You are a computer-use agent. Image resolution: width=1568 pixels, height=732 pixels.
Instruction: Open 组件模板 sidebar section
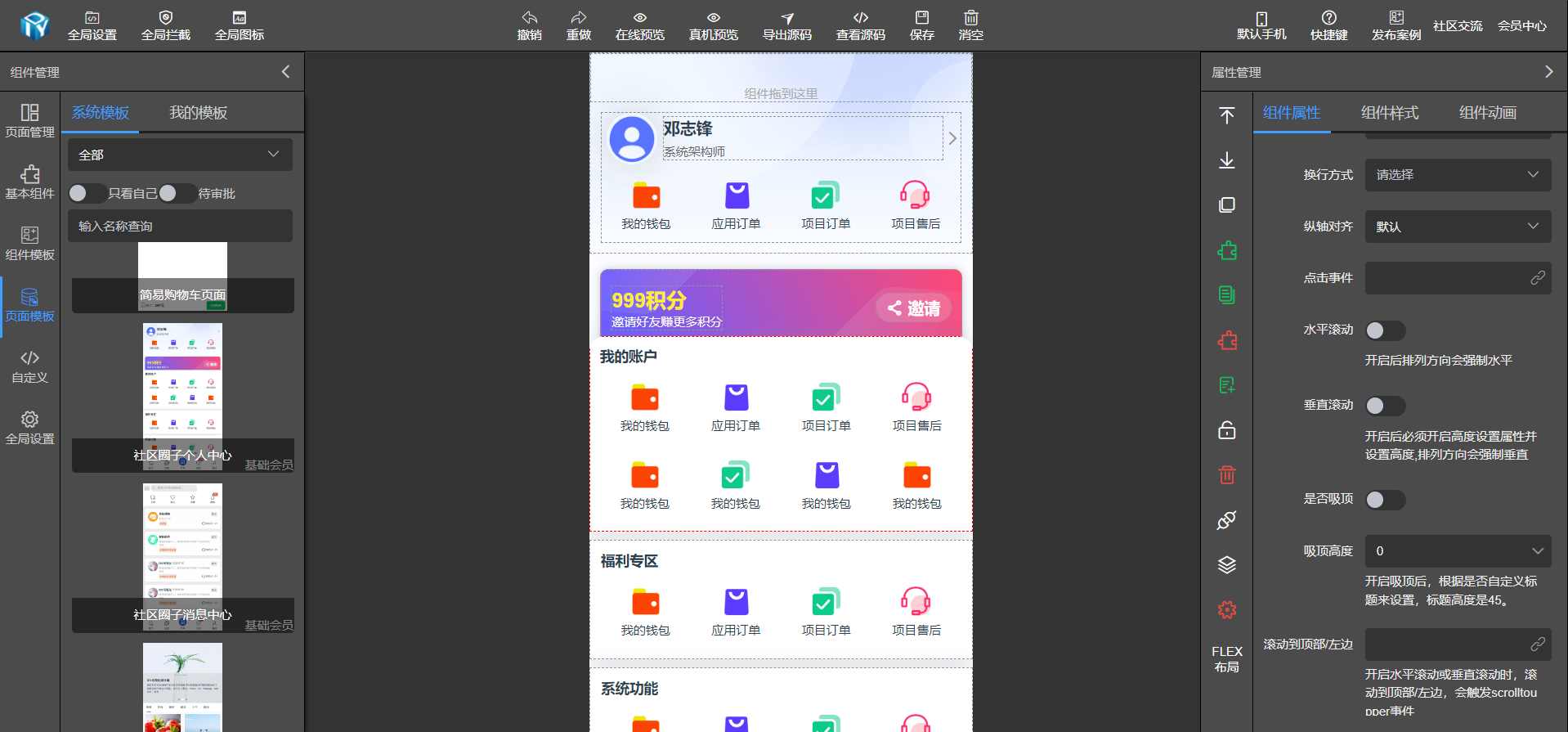point(30,244)
